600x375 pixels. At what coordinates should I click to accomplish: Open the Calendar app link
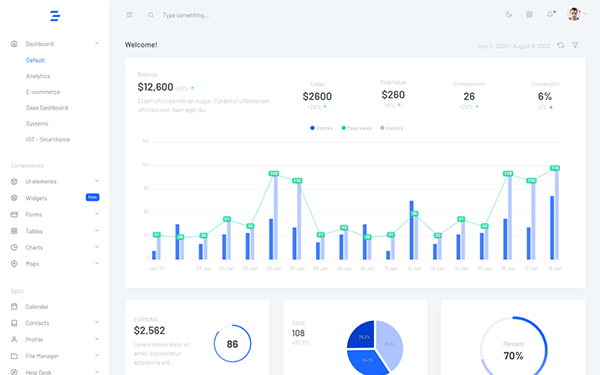click(37, 307)
